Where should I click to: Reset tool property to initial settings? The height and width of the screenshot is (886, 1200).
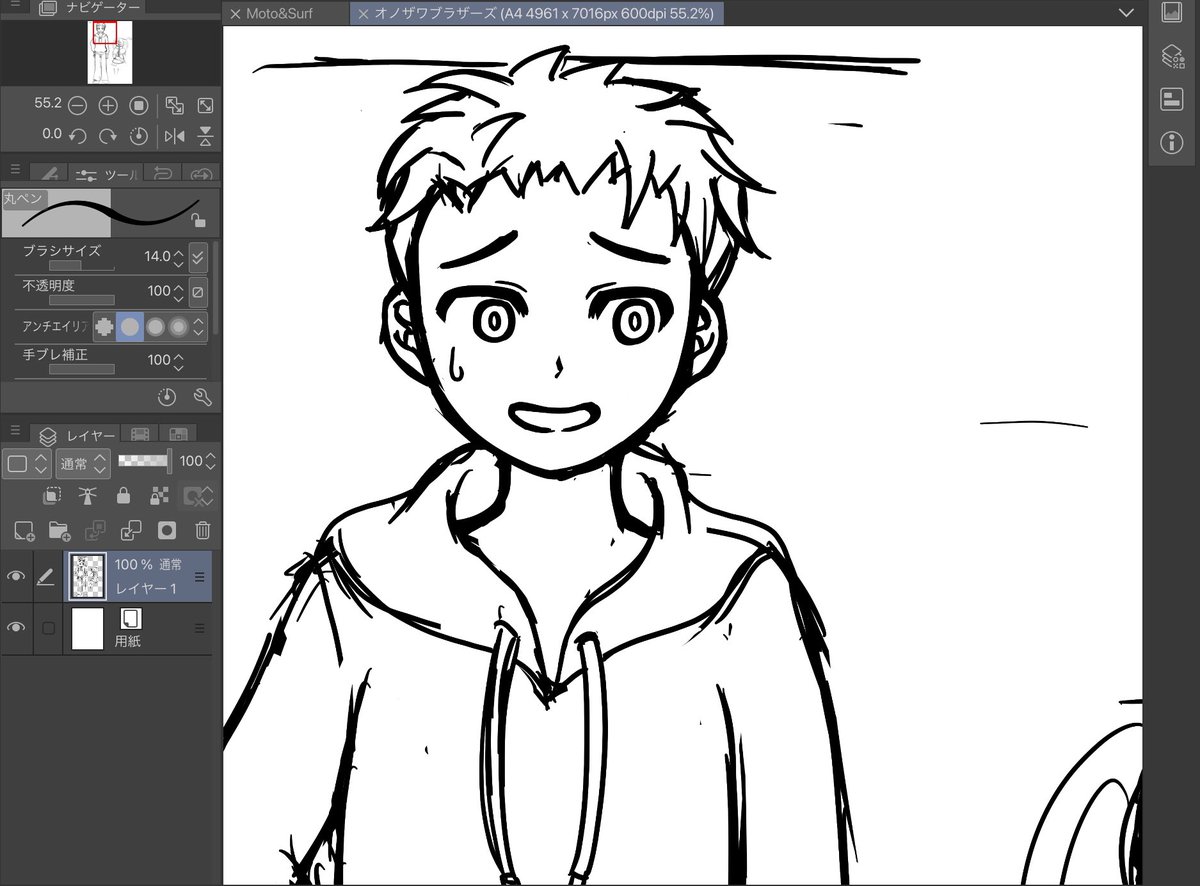pos(167,397)
